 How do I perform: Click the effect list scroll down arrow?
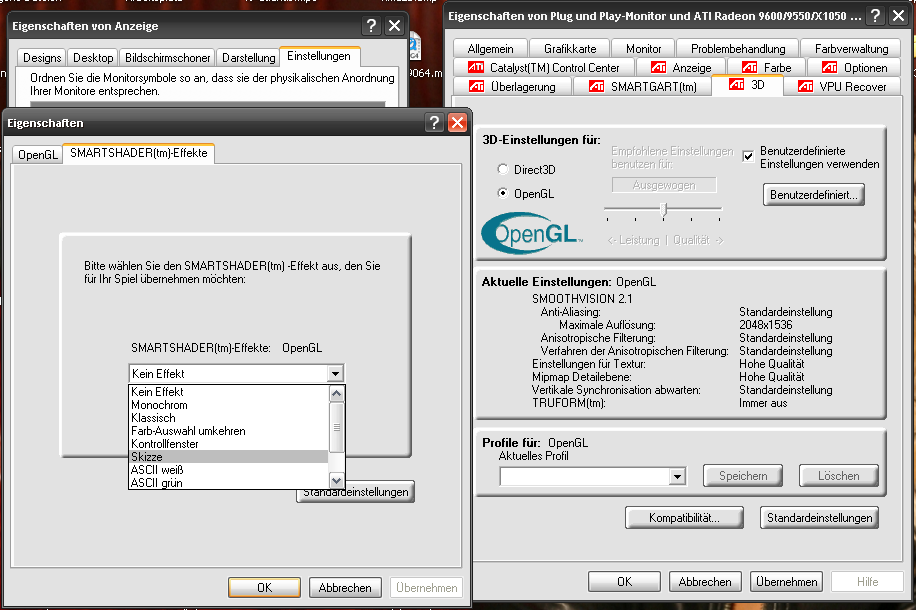click(x=336, y=481)
